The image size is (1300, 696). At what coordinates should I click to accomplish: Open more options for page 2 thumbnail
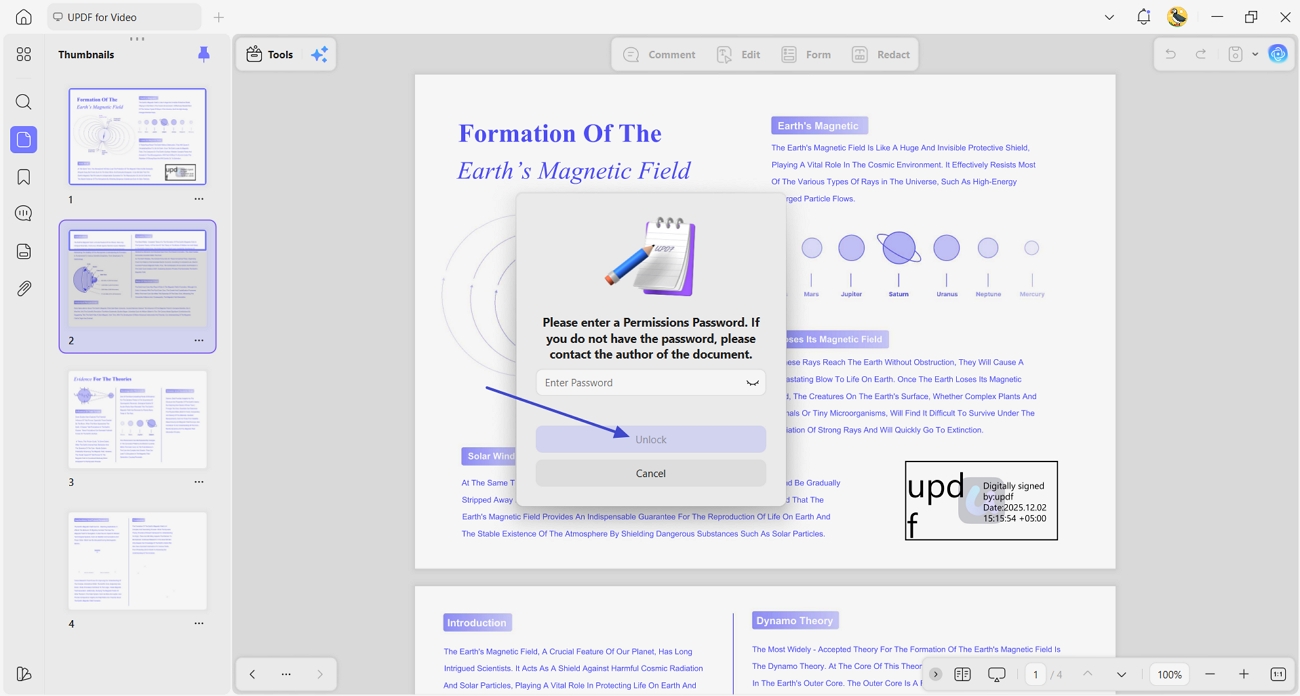click(199, 341)
